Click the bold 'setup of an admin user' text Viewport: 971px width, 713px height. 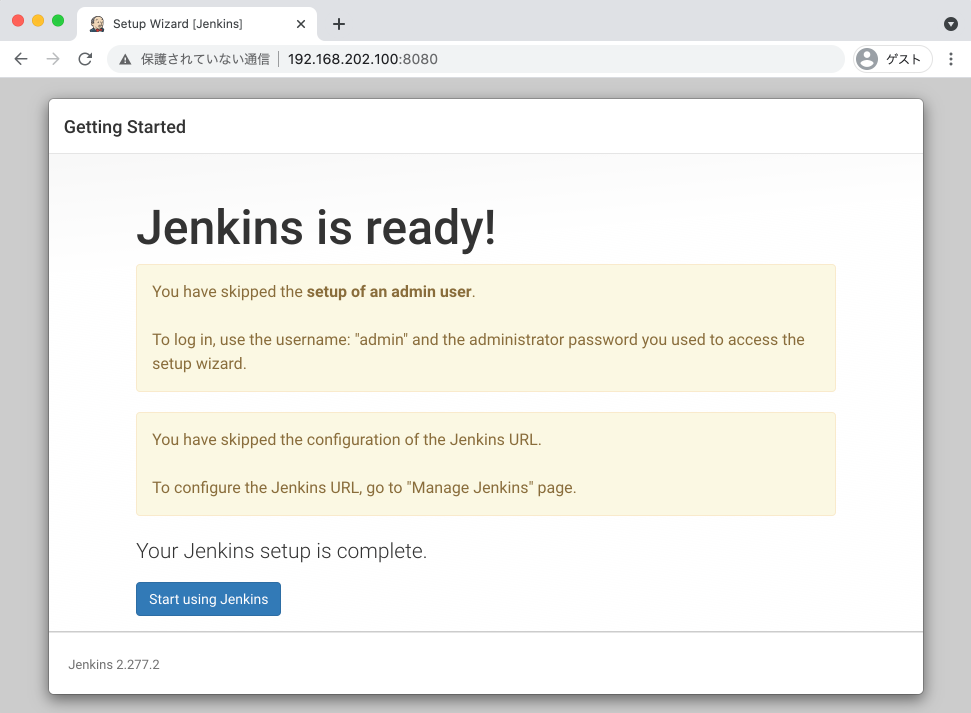point(389,292)
